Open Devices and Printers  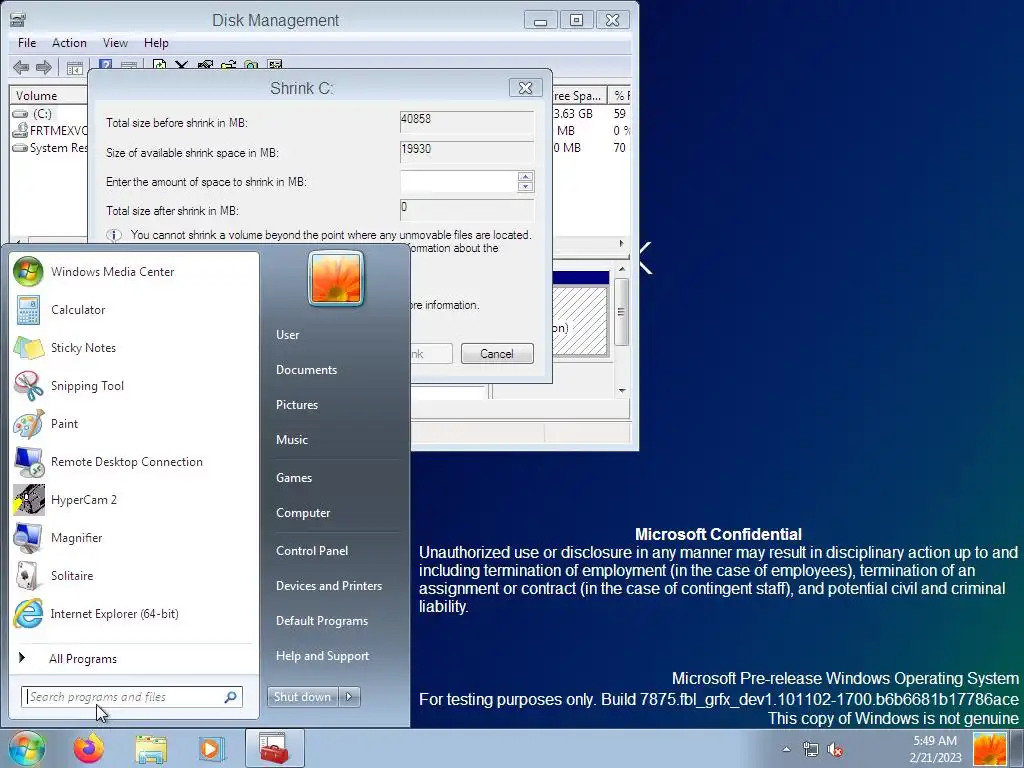(x=329, y=586)
